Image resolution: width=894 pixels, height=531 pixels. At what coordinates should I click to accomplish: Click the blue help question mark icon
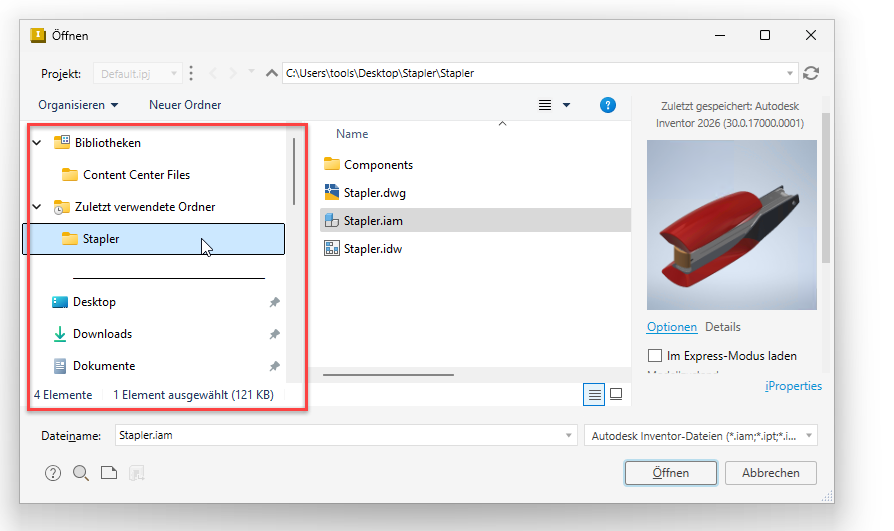[608, 105]
